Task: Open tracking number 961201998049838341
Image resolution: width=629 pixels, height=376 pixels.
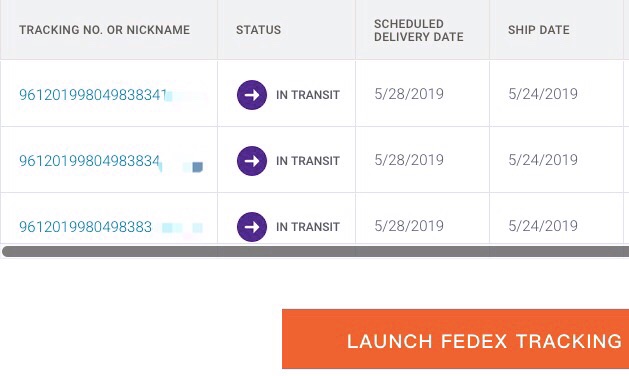Action: coord(93,95)
